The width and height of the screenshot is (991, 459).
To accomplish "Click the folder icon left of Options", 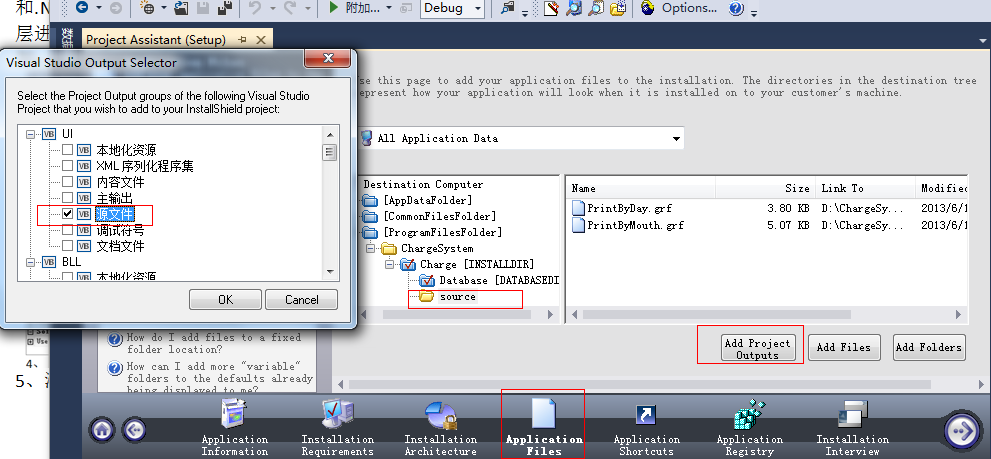I will (618, 8).
